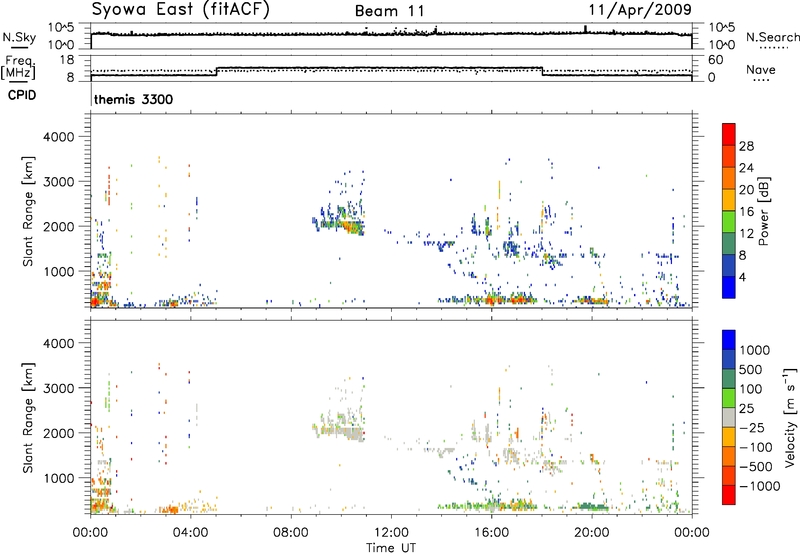Select the red bottom segment of Velocity colorbar
The image size is (800, 554).
tap(729, 495)
